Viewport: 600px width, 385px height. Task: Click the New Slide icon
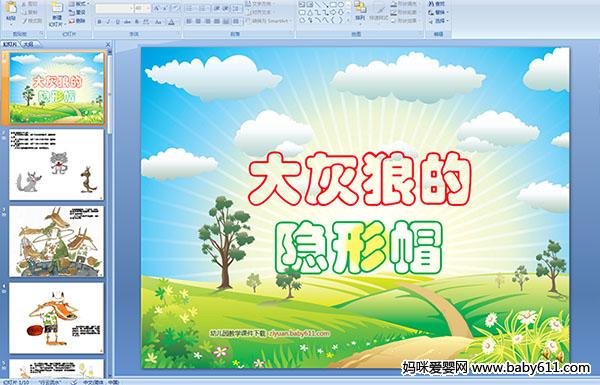pyautogui.click(x=56, y=14)
